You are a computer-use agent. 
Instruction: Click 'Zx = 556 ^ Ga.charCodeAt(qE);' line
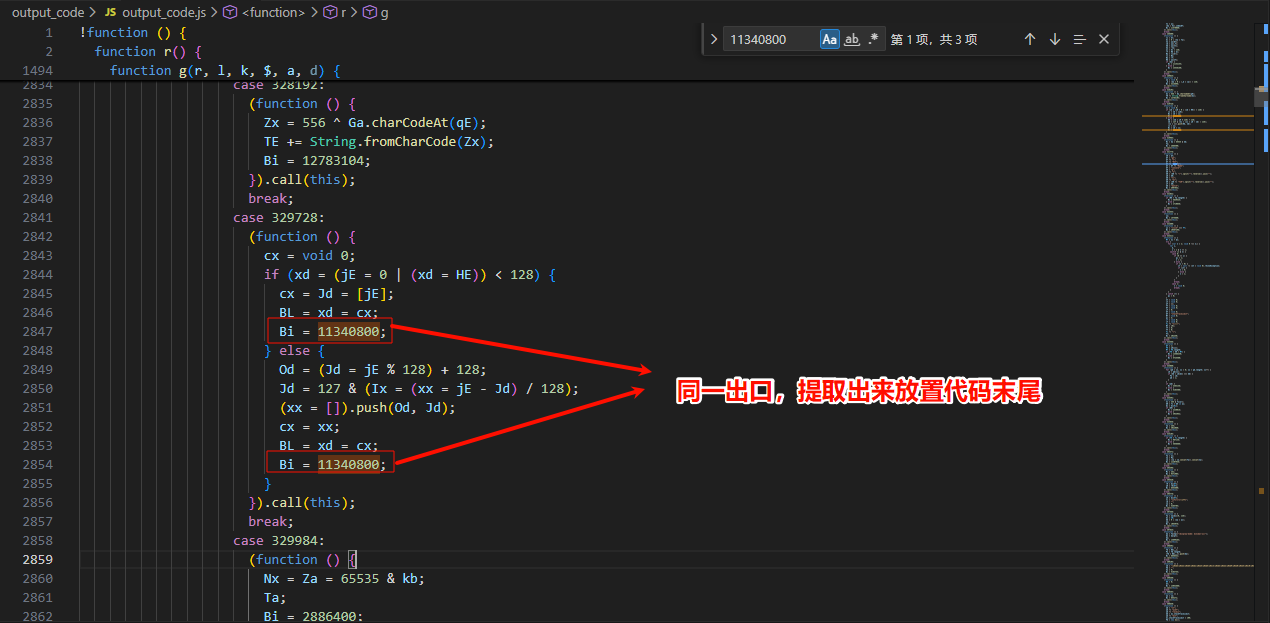375,122
